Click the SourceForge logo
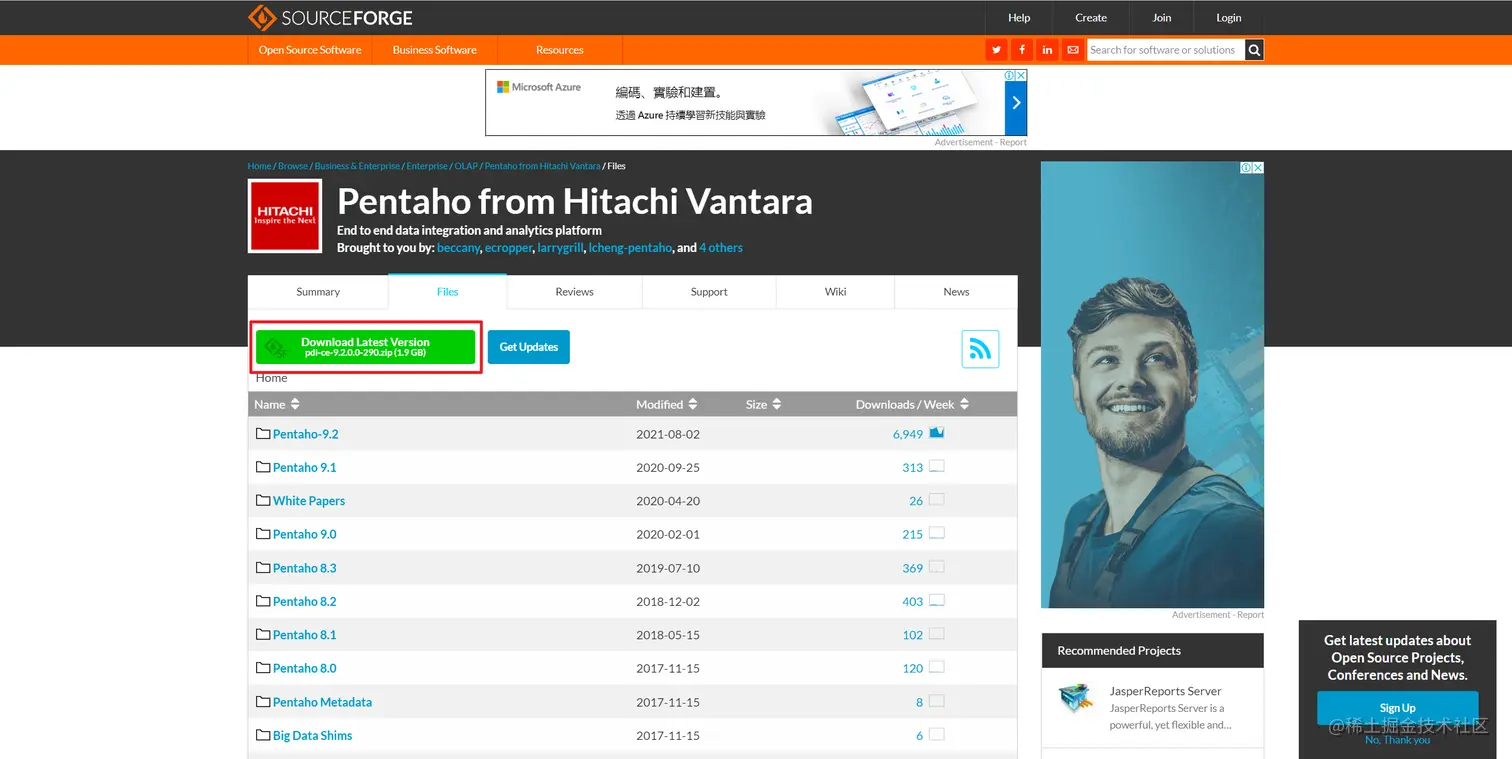This screenshot has height=759, width=1512. coord(330,18)
